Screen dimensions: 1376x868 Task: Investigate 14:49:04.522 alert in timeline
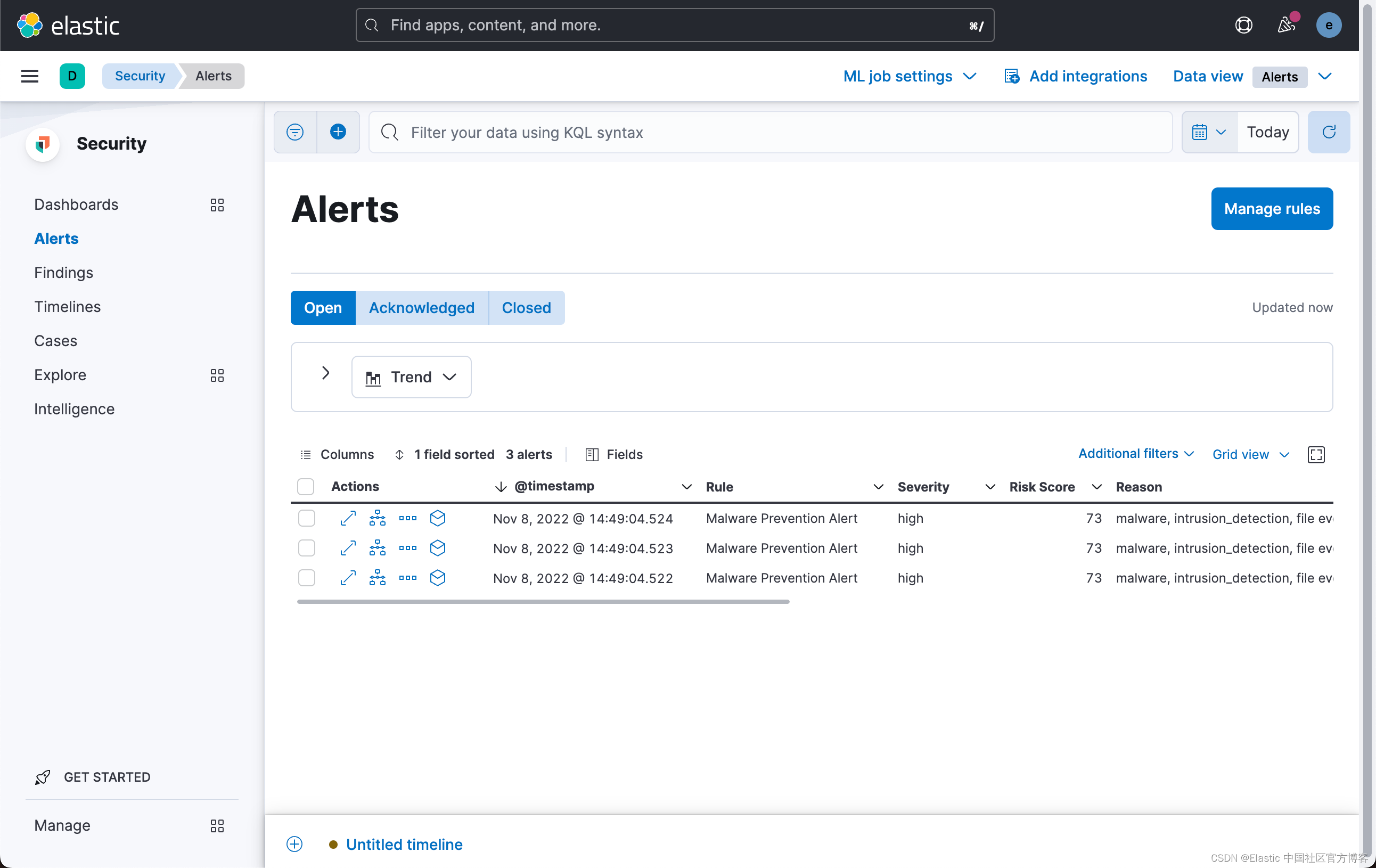[x=438, y=578]
